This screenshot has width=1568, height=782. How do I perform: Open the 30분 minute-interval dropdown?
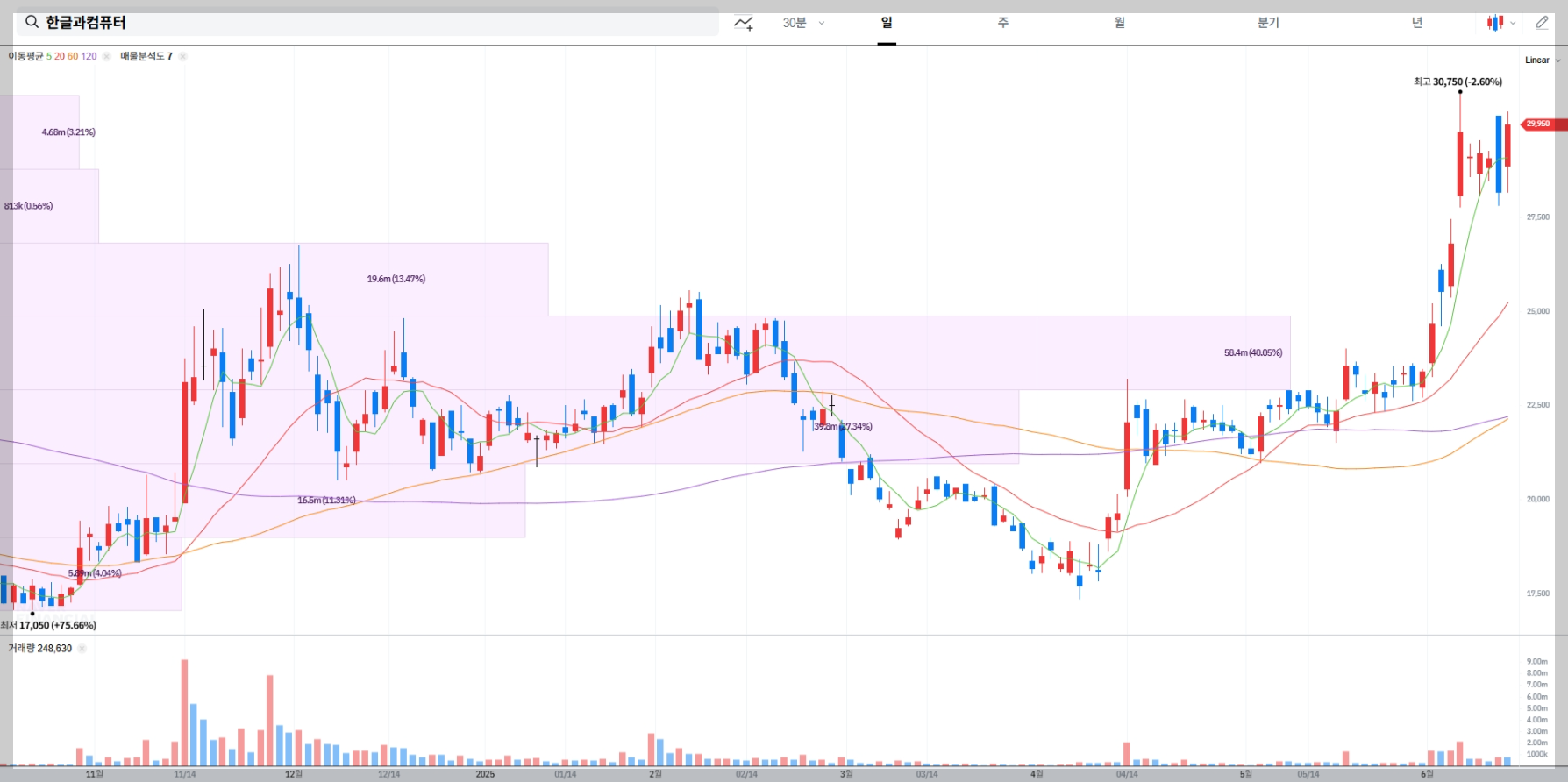pos(803,23)
